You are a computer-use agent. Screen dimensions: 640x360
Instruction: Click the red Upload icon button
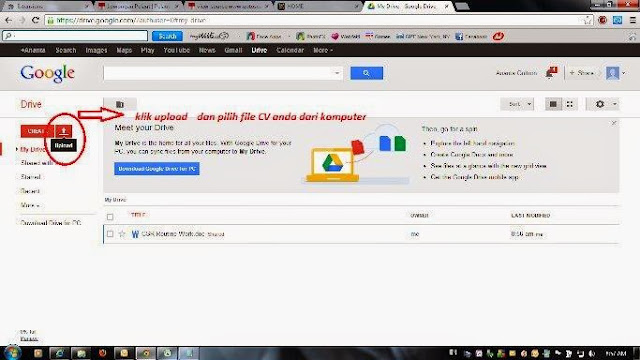point(64,131)
